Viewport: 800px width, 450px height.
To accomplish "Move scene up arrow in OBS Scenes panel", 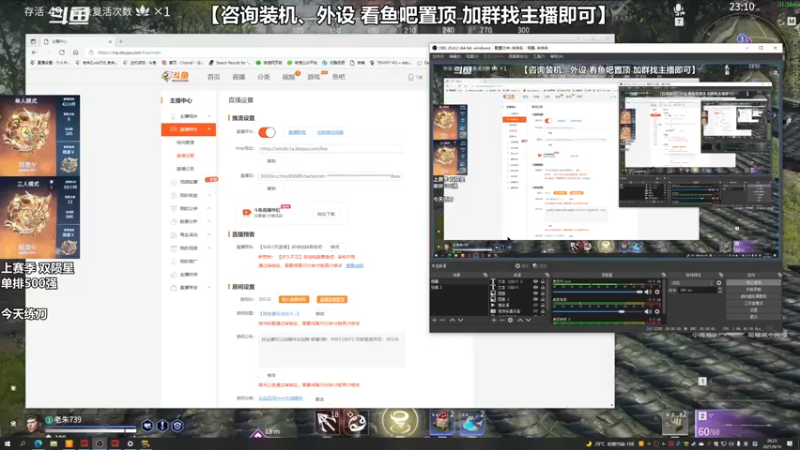I will coord(452,320).
